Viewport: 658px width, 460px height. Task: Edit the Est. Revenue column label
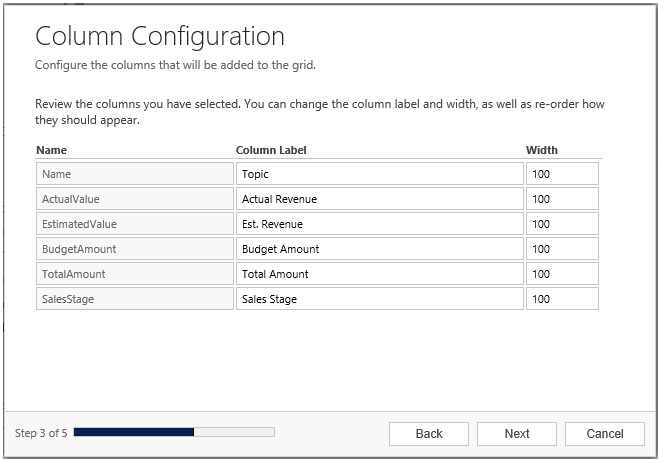380,224
